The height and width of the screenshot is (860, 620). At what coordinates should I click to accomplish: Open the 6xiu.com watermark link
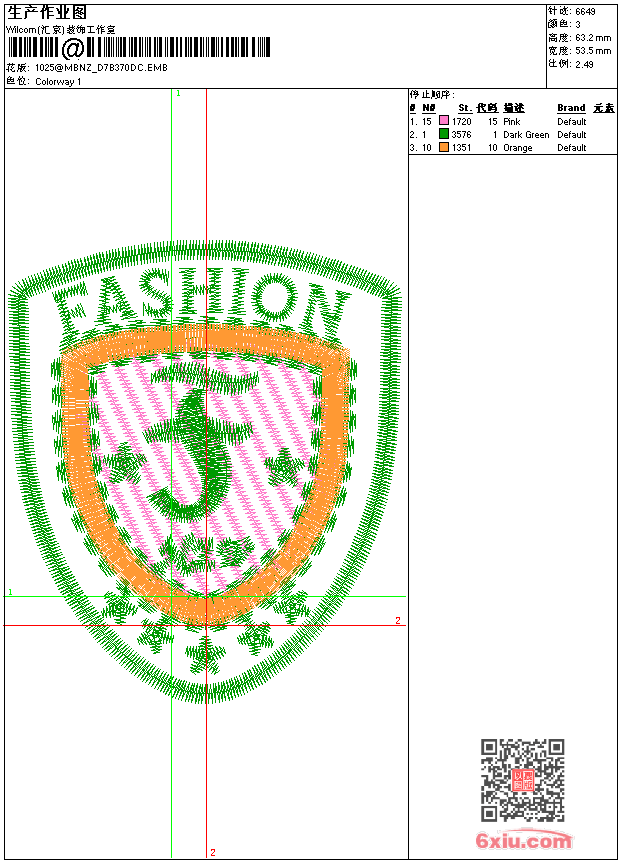pyautogui.click(x=523, y=841)
